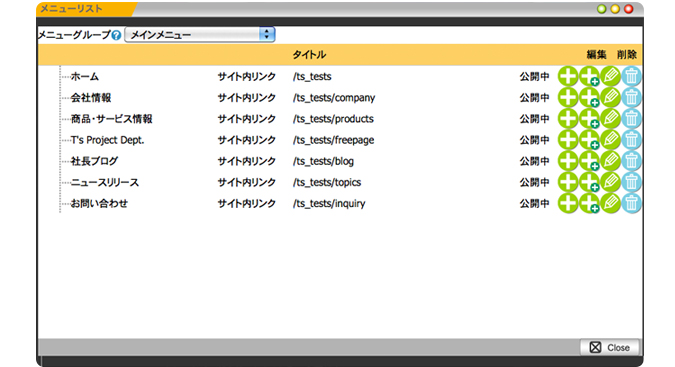Image resolution: width=675 pixels, height=367 pixels.
Task: Delete the ニュースリリース menu item
Action: click(x=631, y=182)
